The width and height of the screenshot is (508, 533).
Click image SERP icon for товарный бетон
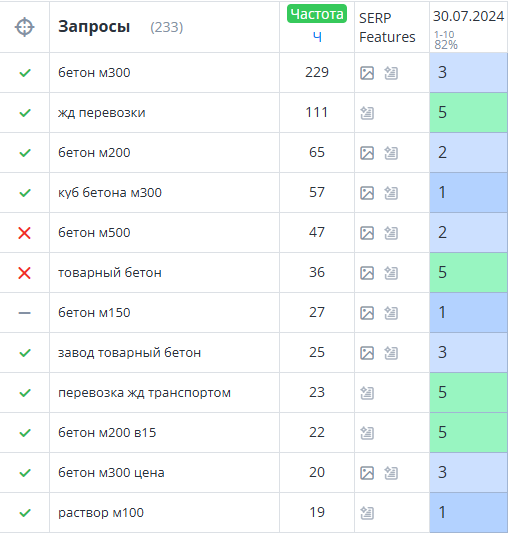(367, 273)
